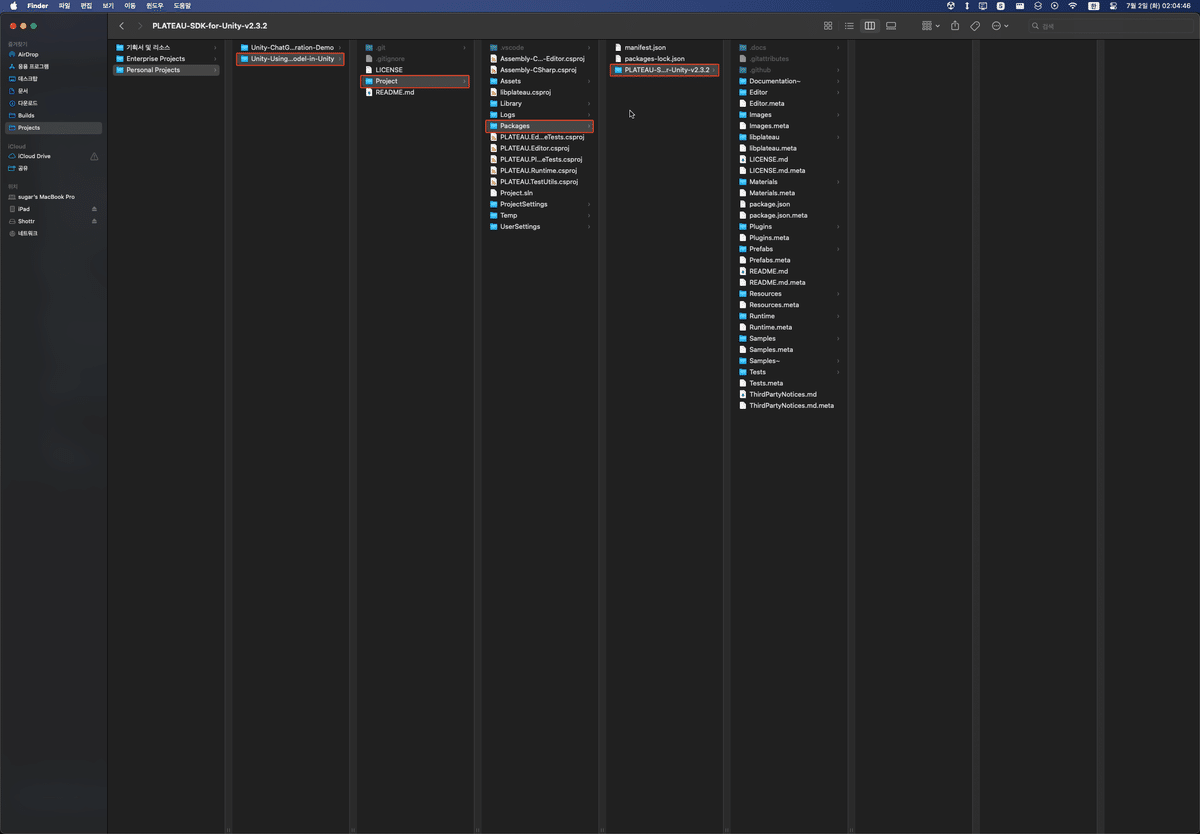
Task: Open the 파일 menu
Action: point(61,5)
